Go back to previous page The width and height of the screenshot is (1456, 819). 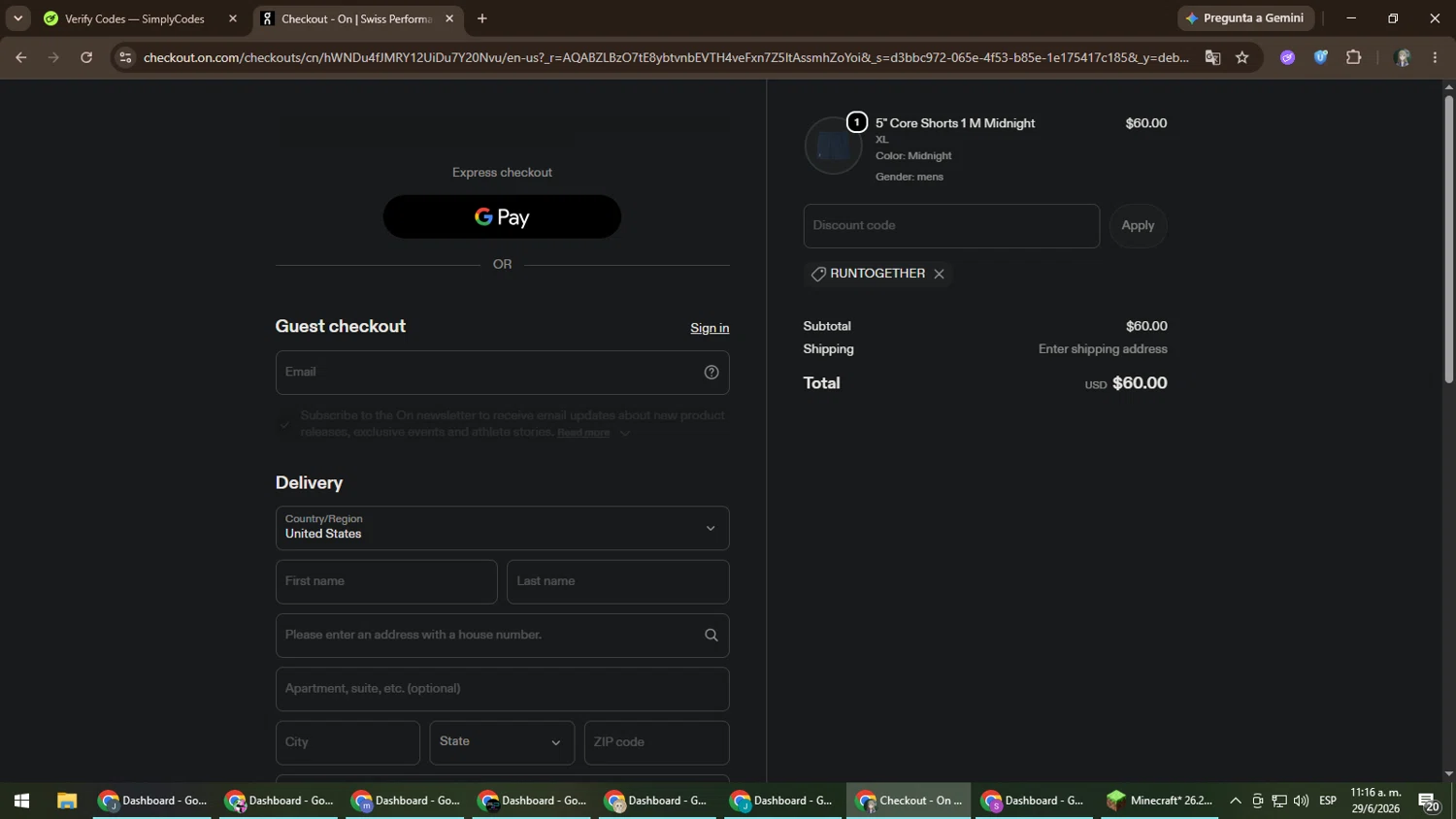[x=21, y=58]
